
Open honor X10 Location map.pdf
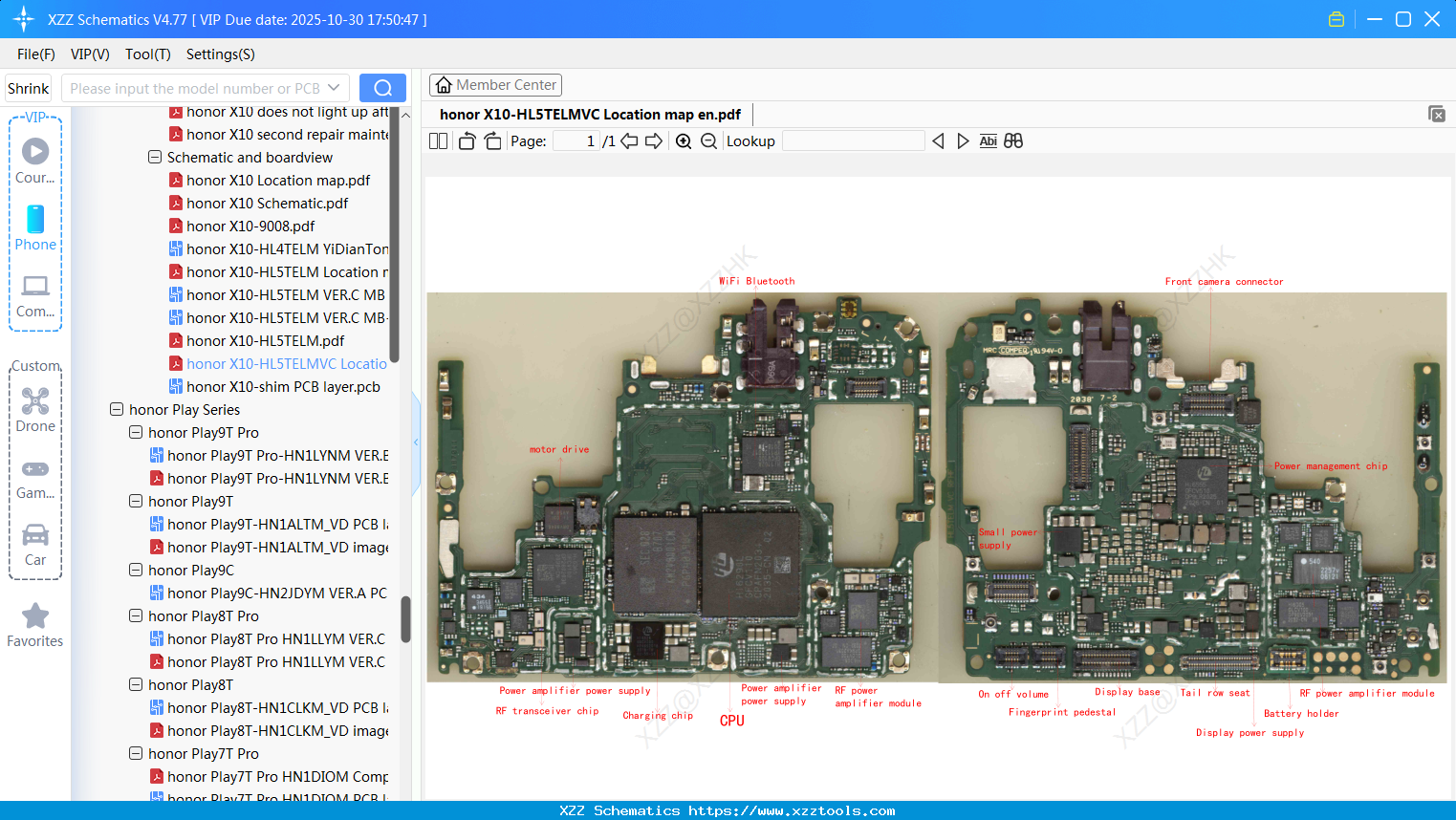click(278, 180)
